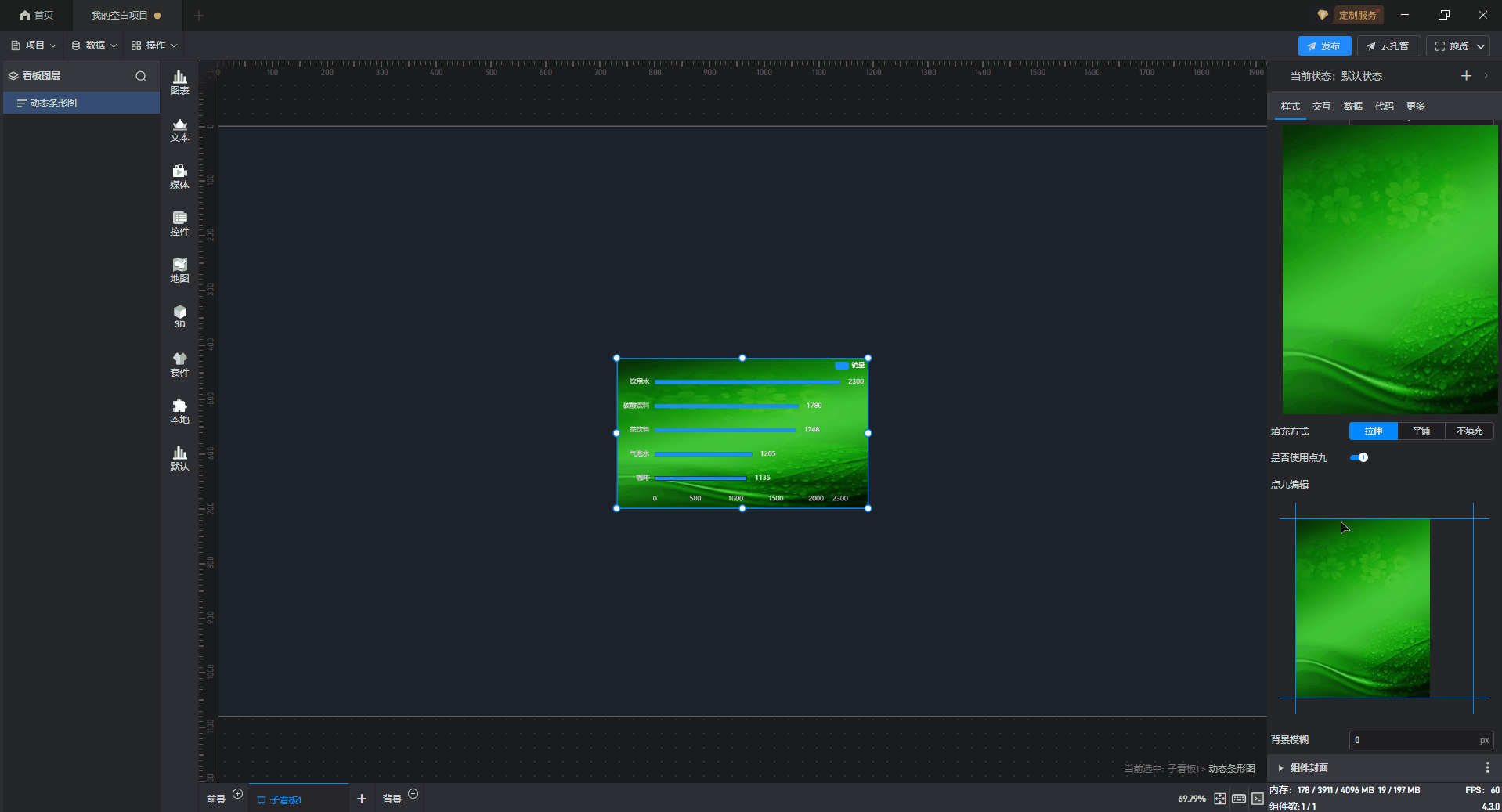
Task: Click the 背景模糊 value input field
Action: tap(1412, 740)
